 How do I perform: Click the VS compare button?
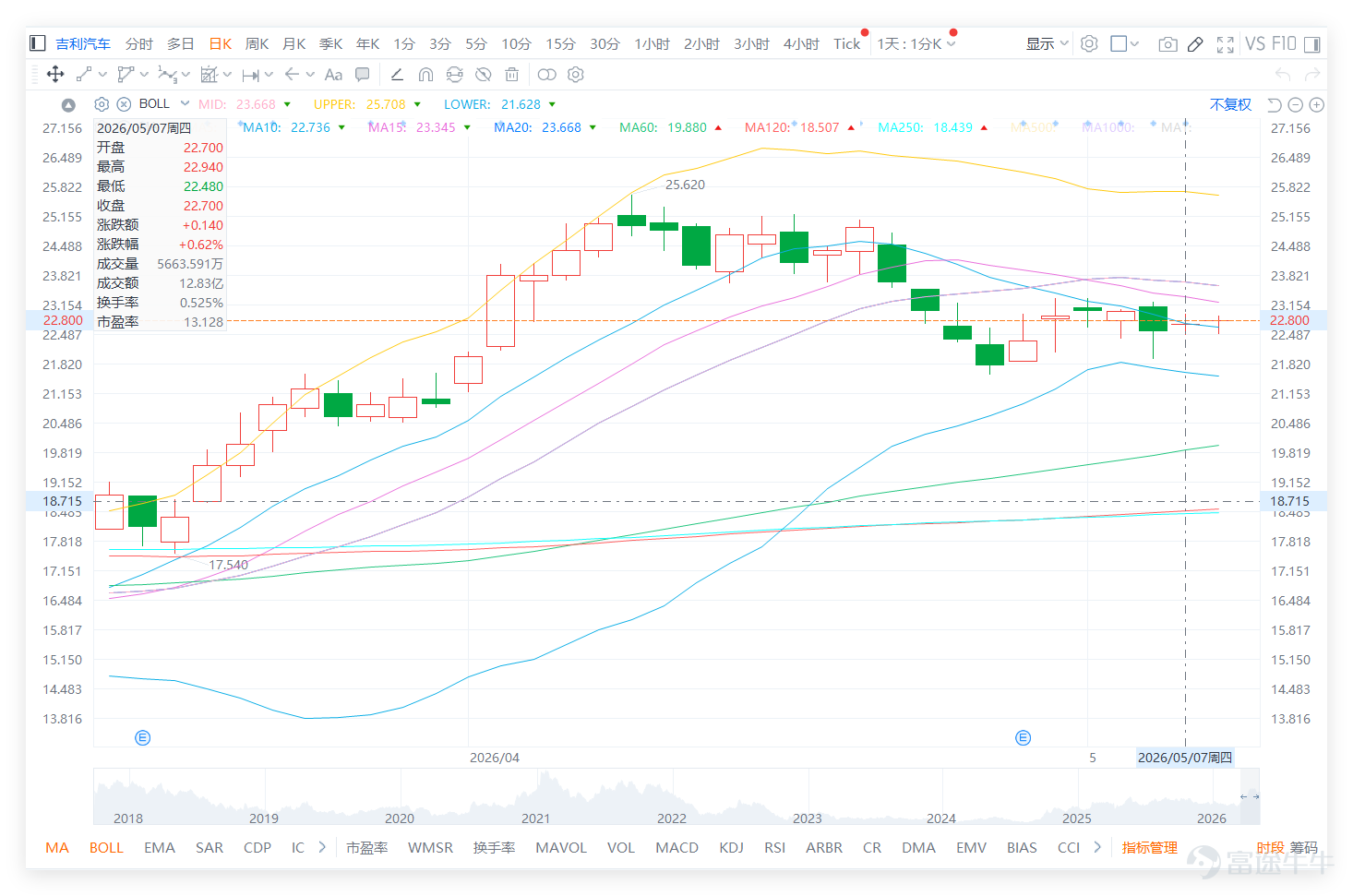pyautogui.click(x=1255, y=43)
